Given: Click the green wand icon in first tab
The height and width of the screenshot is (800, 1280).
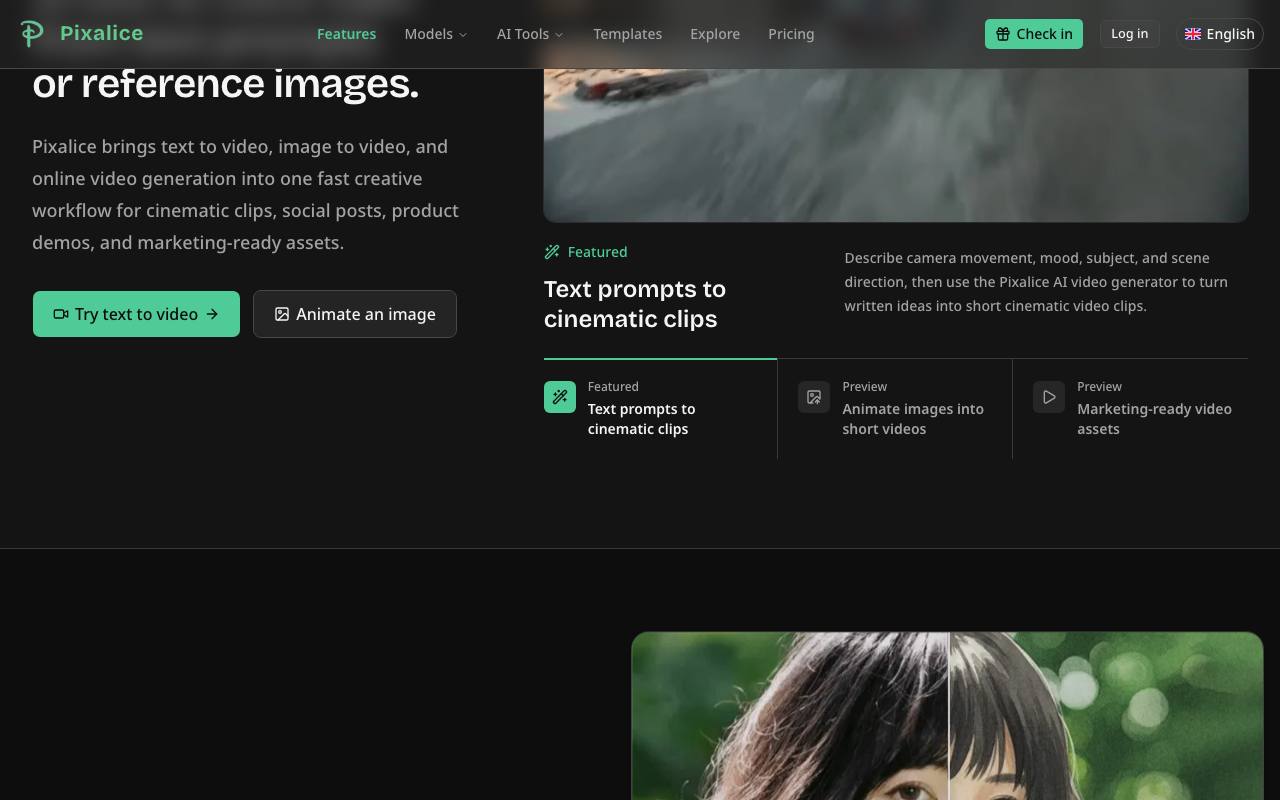Looking at the screenshot, I should pos(560,397).
